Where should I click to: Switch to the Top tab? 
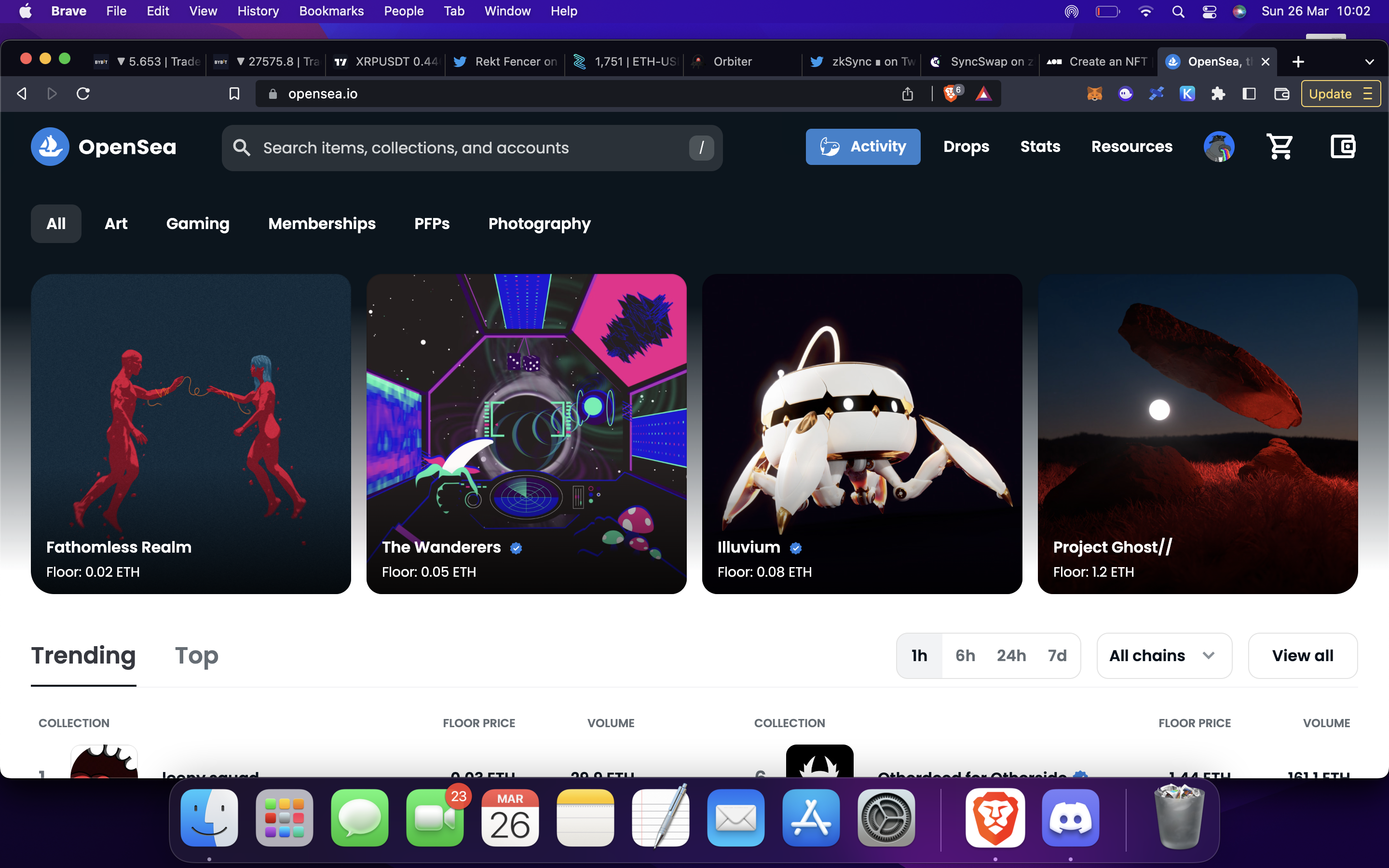click(x=196, y=656)
